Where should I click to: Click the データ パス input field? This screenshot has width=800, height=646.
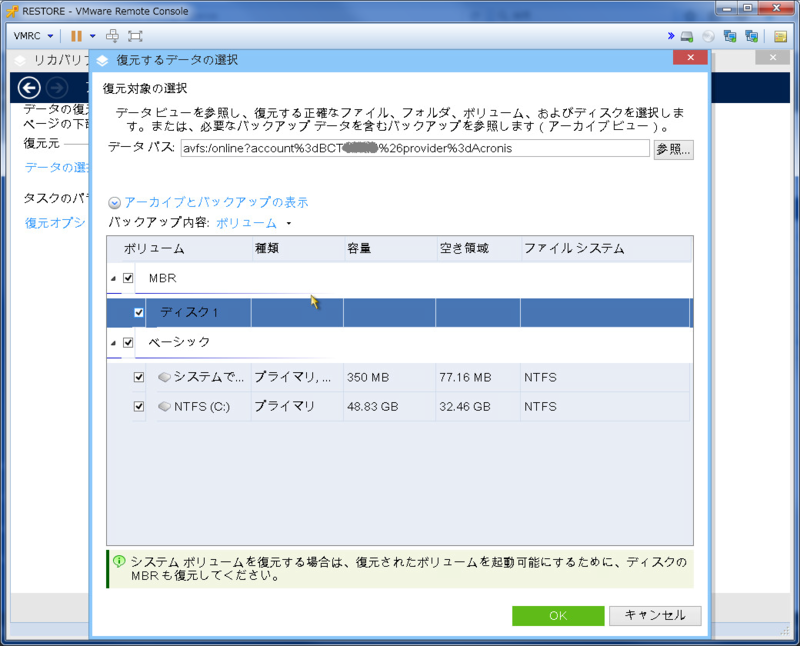coord(414,149)
